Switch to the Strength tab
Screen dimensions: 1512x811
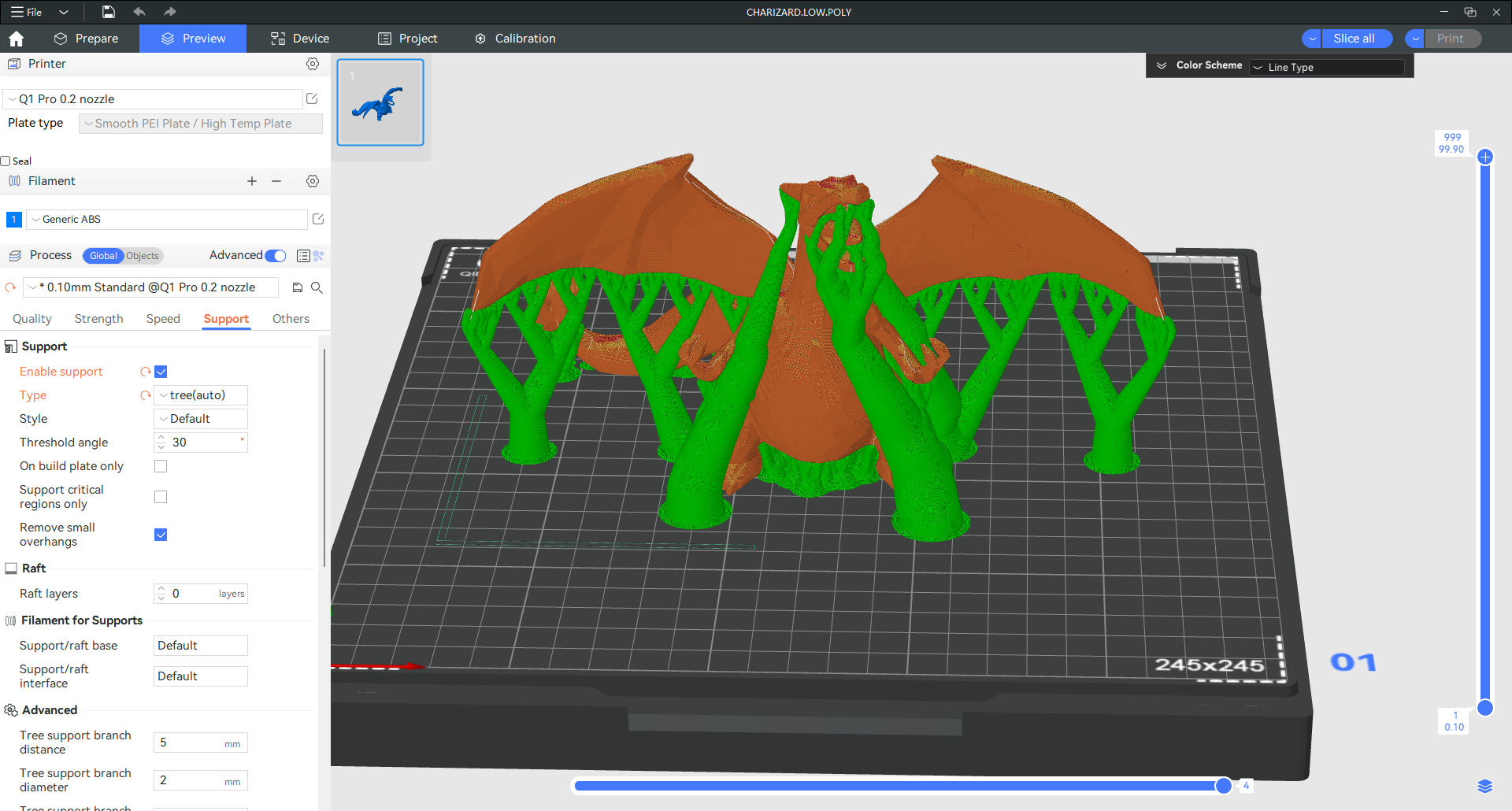(98, 319)
